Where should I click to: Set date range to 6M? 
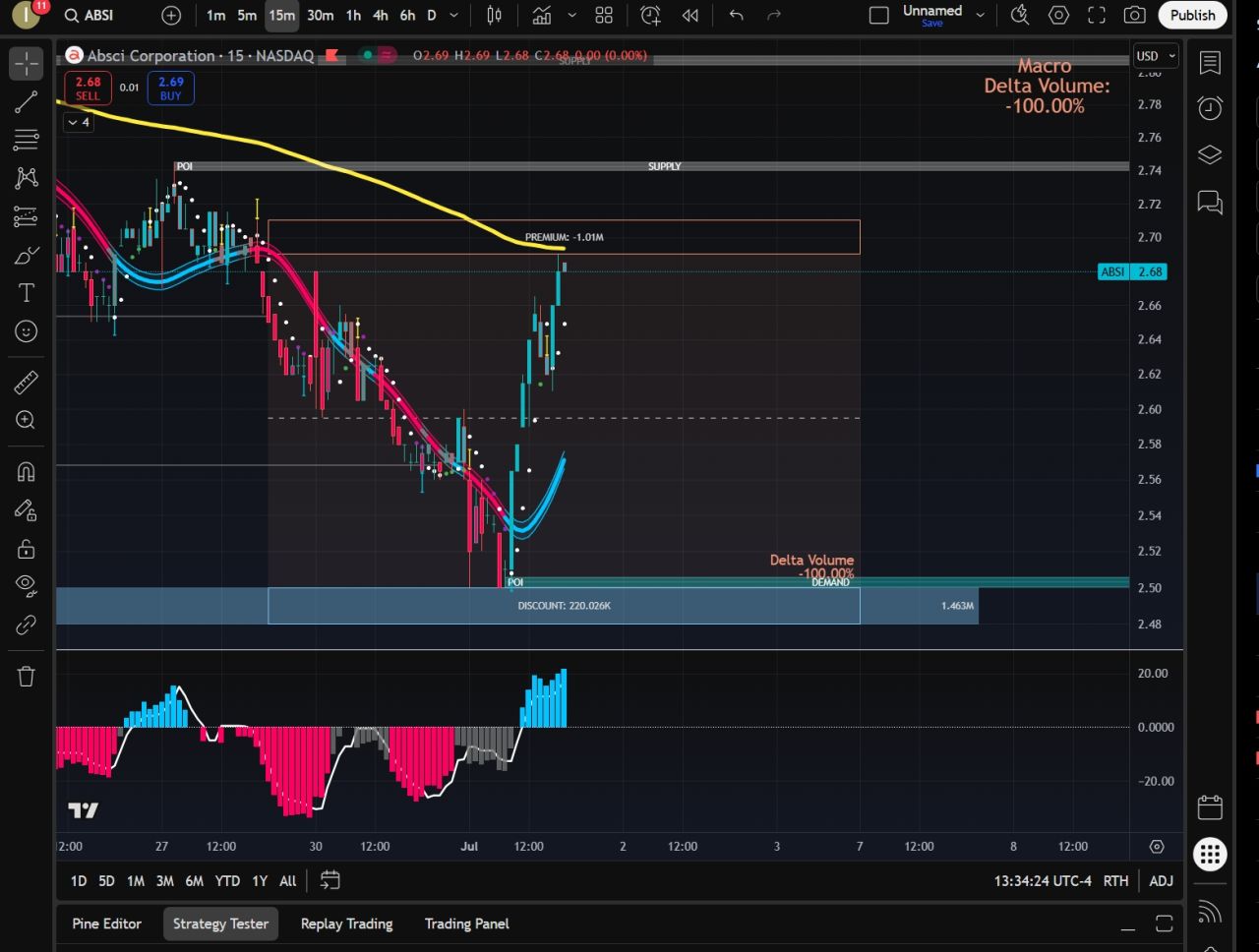tap(195, 881)
